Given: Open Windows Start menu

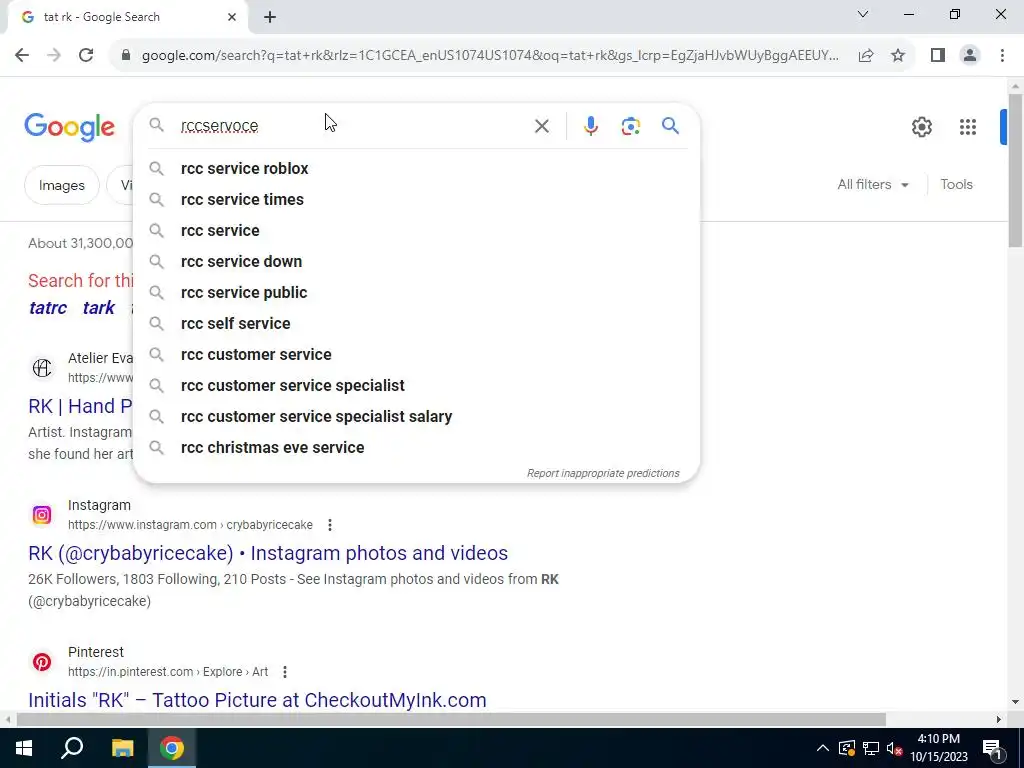Looking at the screenshot, I should (24, 748).
